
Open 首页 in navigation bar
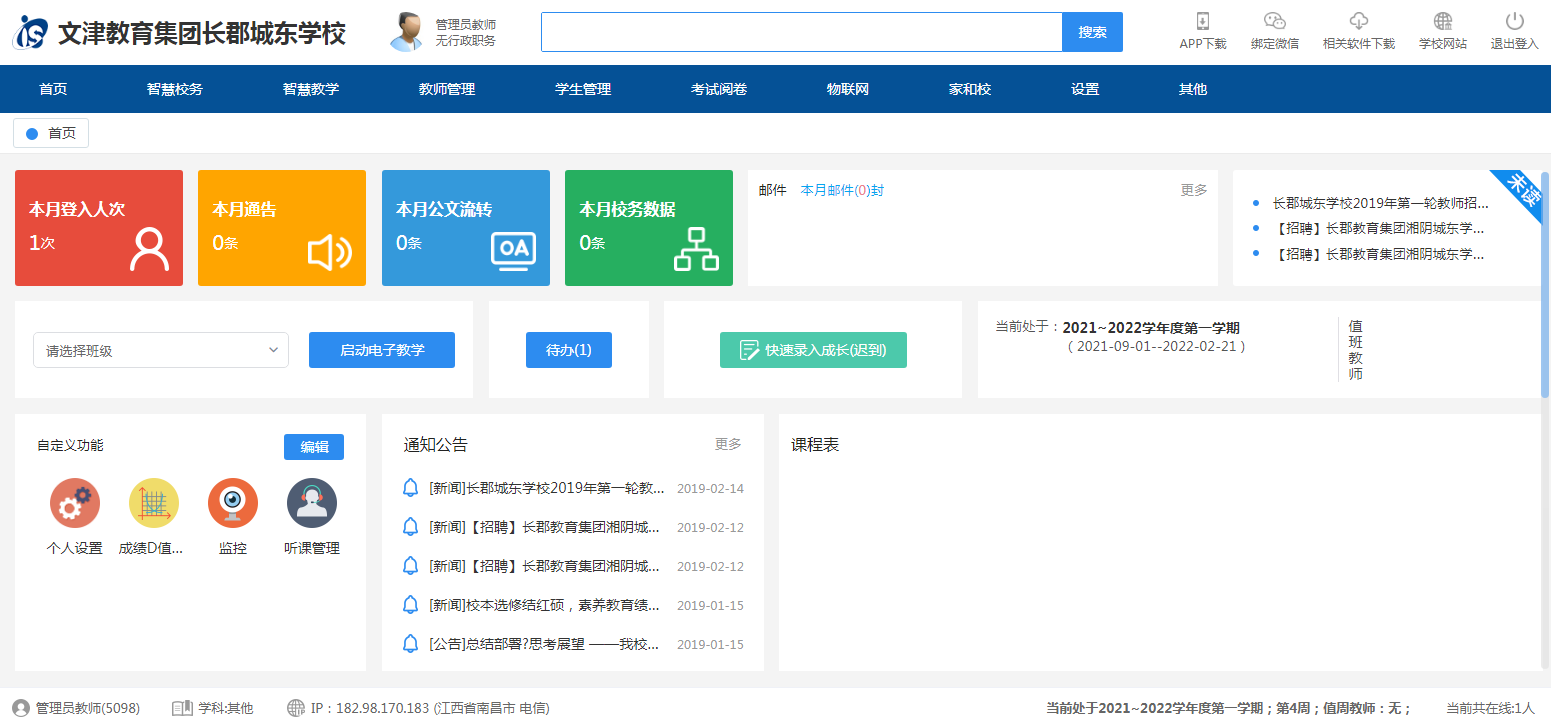coord(53,89)
